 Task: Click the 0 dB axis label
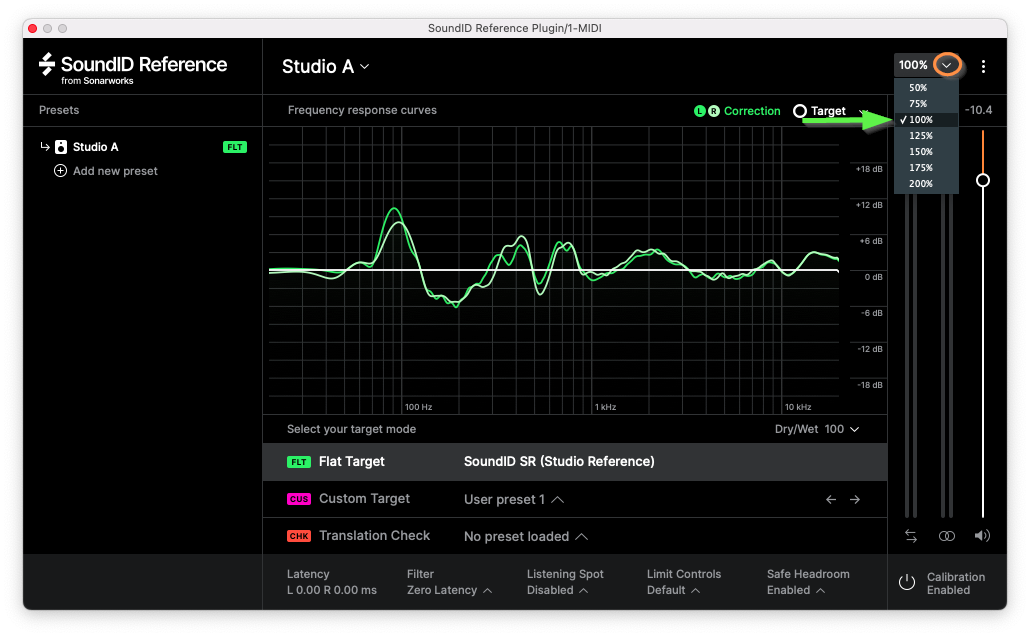(x=874, y=277)
